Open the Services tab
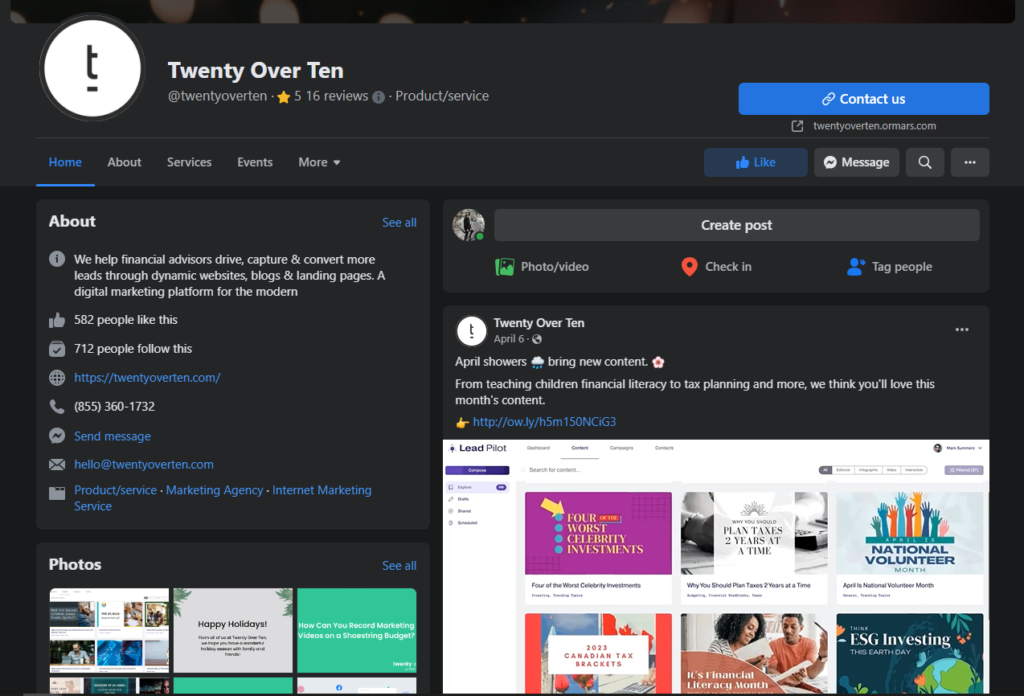The image size is (1024, 696). click(189, 162)
